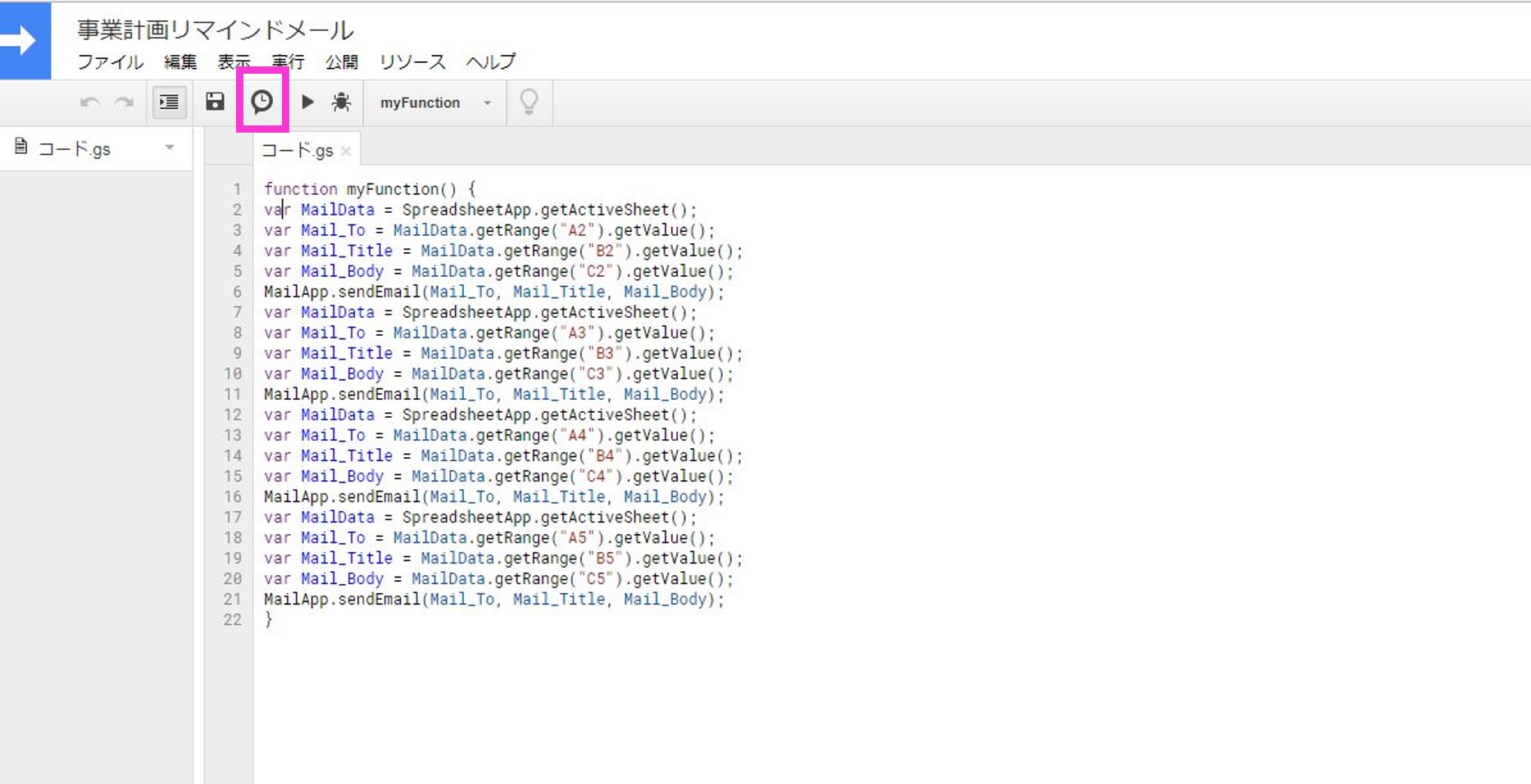Run the selected function
The height and width of the screenshot is (784, 1531).
[x=307, y=102]
